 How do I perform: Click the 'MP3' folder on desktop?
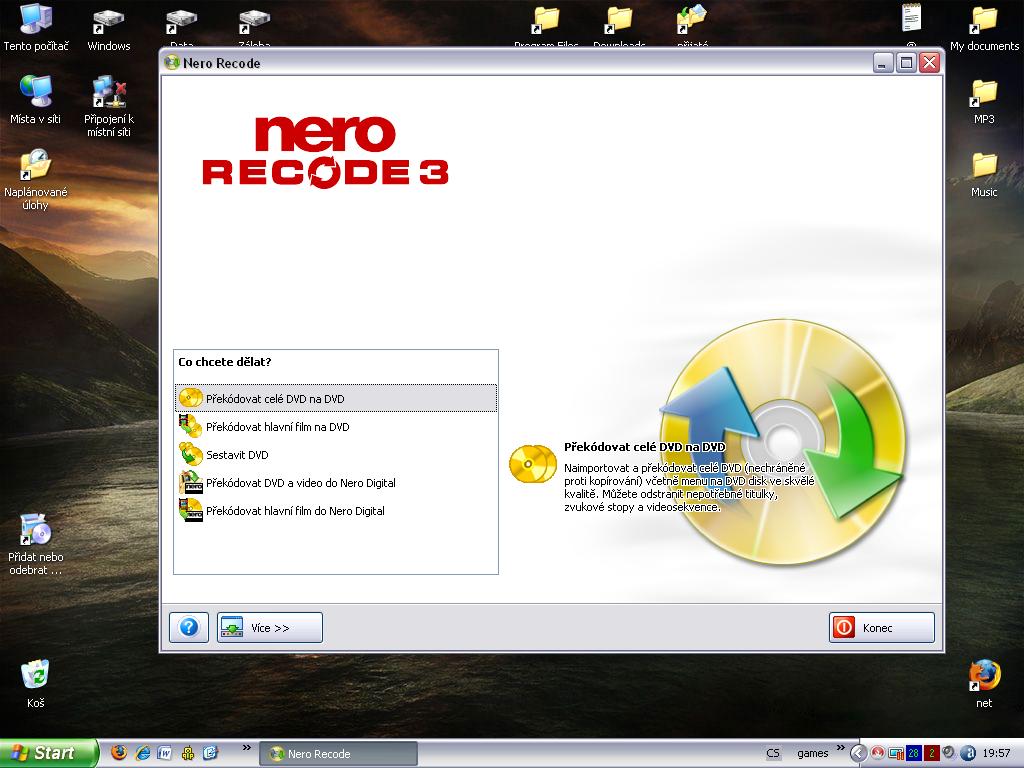pos(984,101)
